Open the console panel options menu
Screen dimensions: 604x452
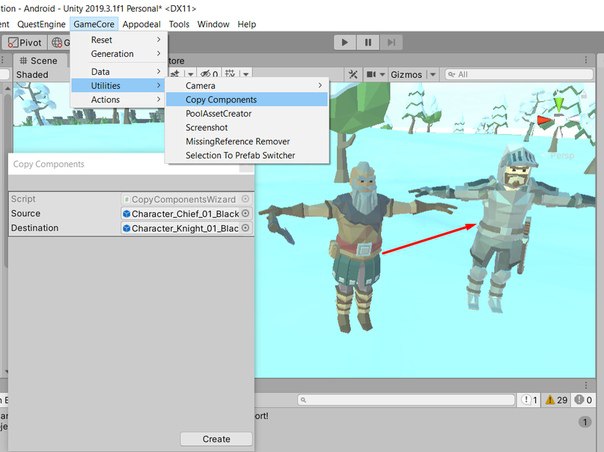(586, 385)
